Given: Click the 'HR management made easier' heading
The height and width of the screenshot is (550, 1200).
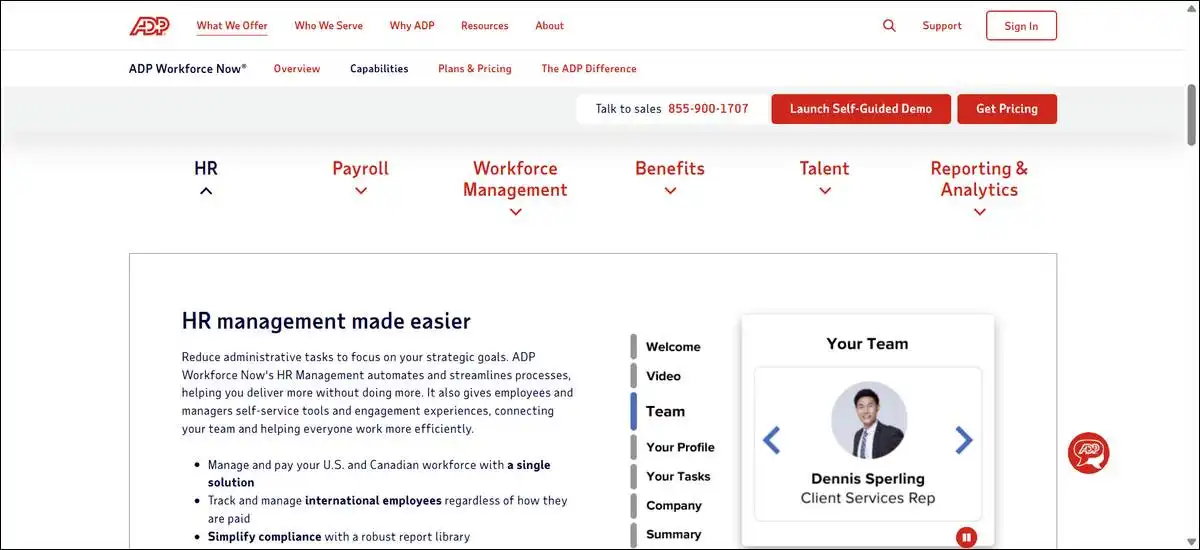Looking at the screenshot, I should 326,321.
